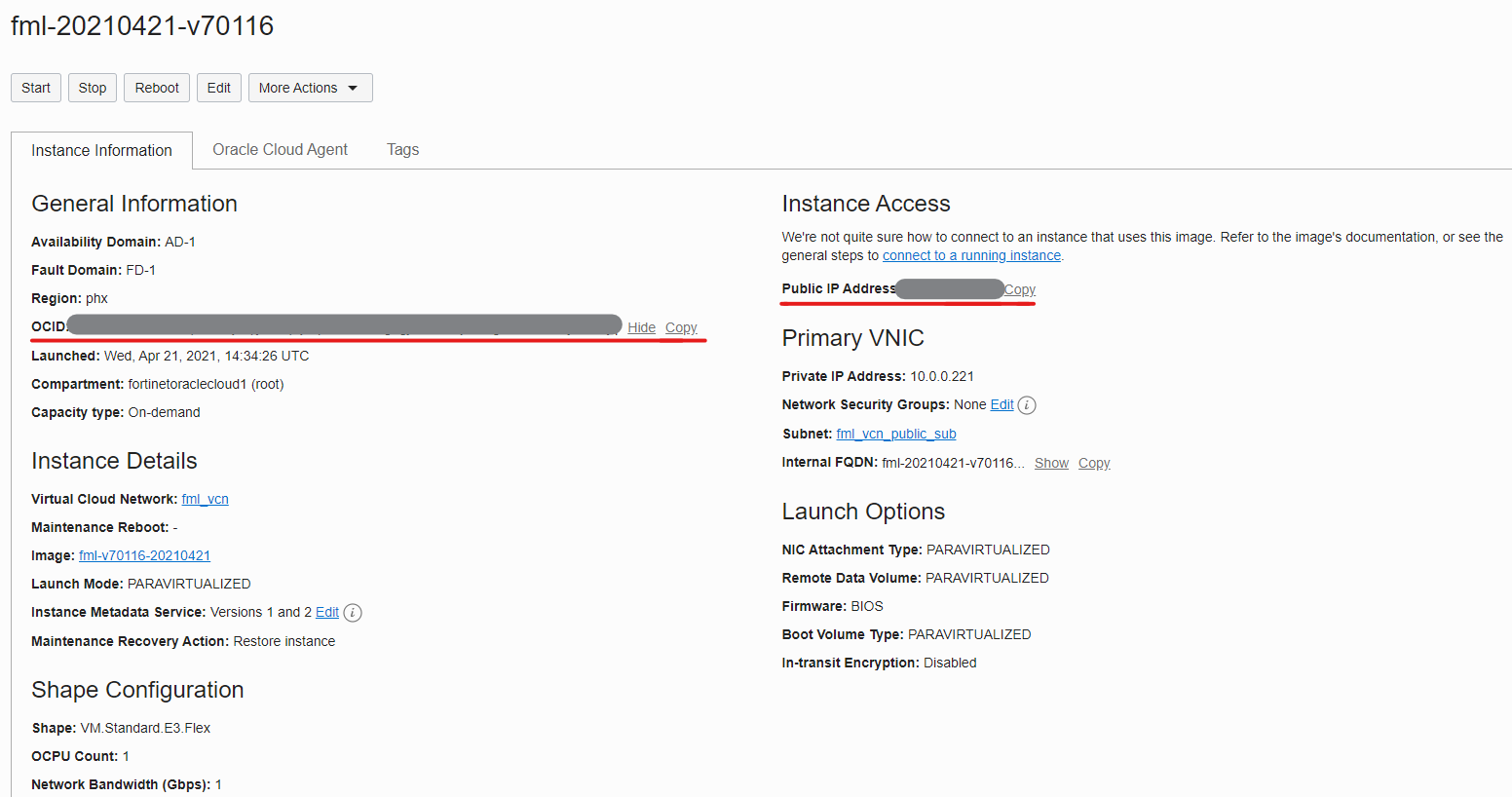The width and height of the screenshot is (1512, 797).
Task: Click the Edit instance button
Action: pyautogui.click(x=219, y=88)
